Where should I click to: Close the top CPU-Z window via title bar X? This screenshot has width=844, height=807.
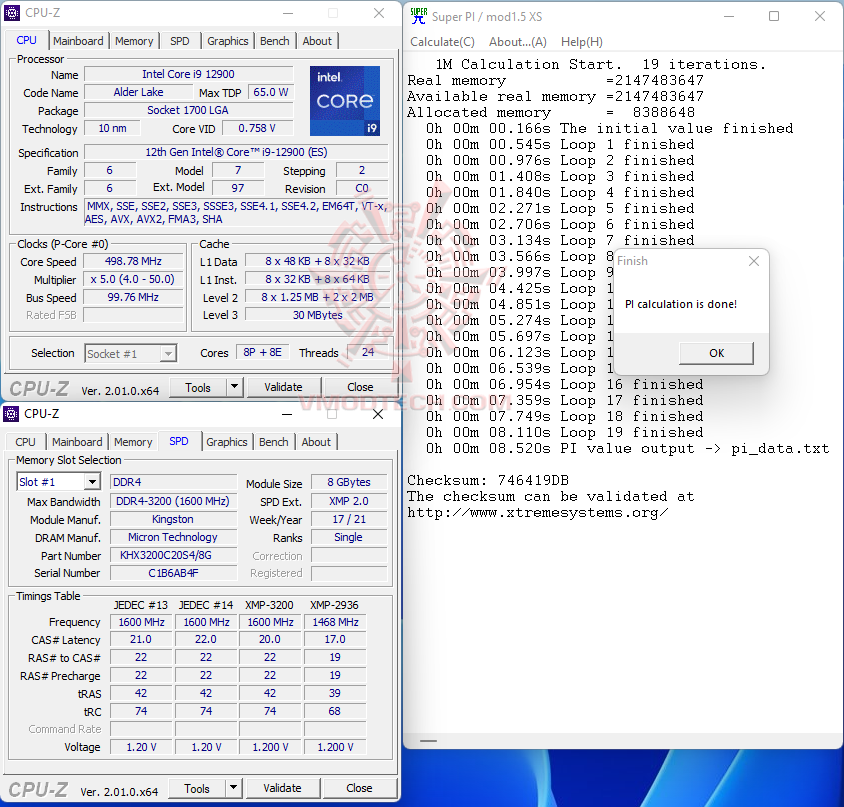tap(379, 13)
